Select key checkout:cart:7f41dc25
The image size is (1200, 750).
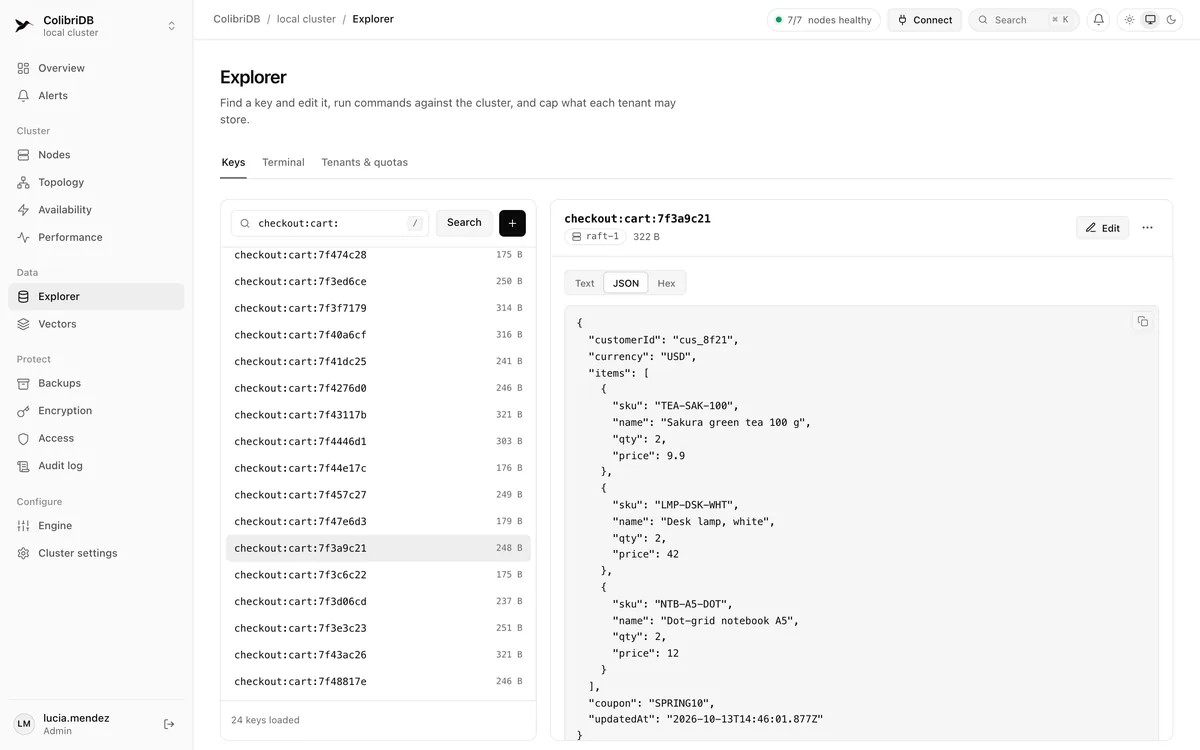(378, 362)
